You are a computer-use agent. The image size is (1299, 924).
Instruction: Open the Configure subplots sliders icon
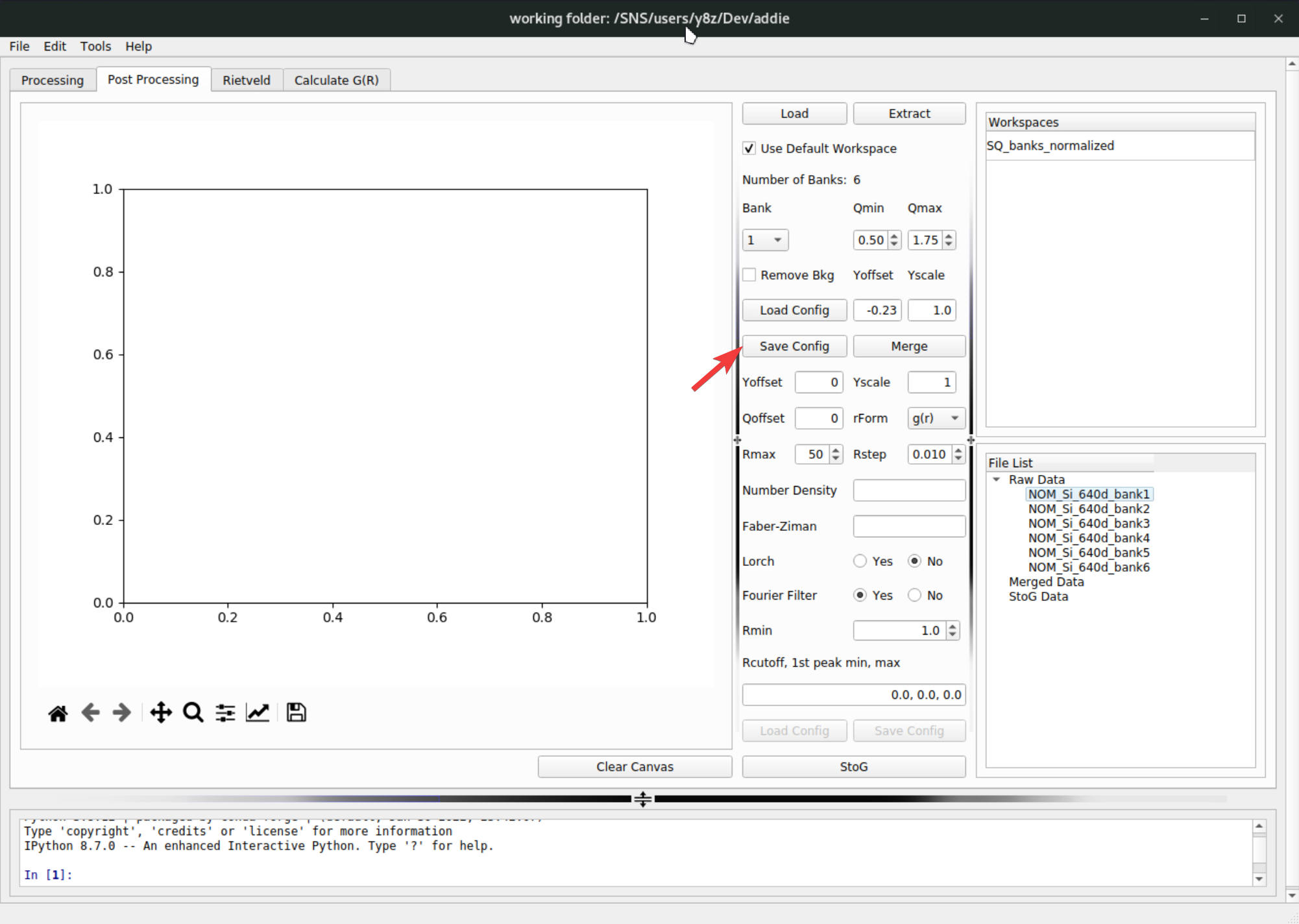[x=225, y=713]
